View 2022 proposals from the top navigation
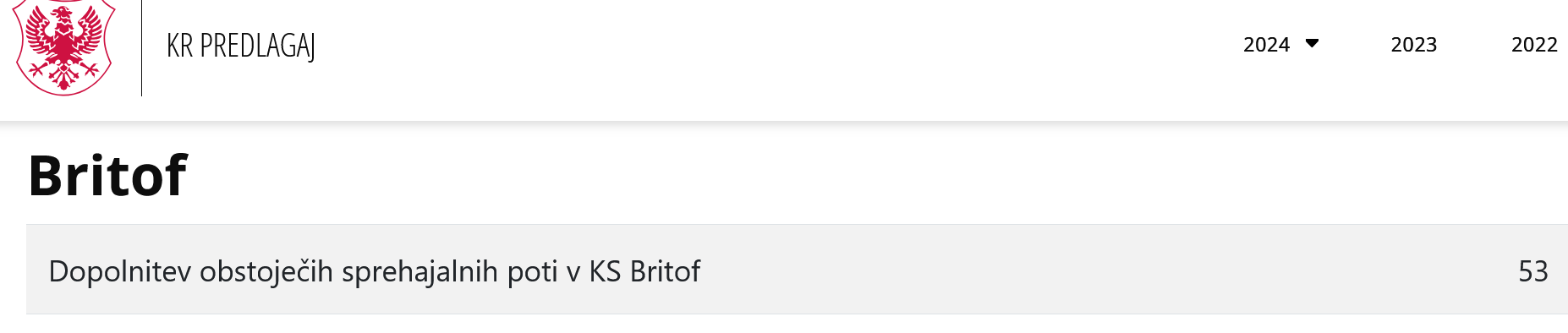 coord(1534,45)
